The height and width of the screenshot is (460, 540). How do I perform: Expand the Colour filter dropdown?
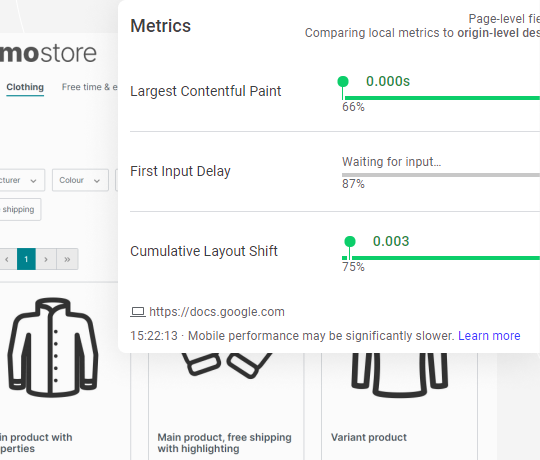coord(80,180)
